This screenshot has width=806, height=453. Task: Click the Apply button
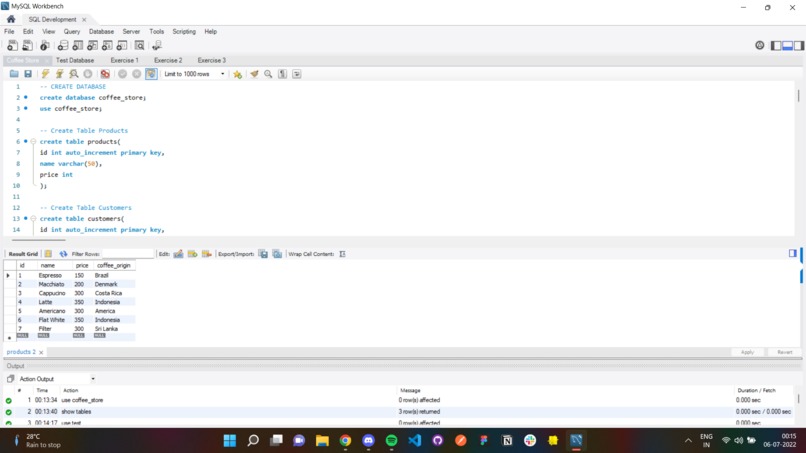[x=747, y=352]
